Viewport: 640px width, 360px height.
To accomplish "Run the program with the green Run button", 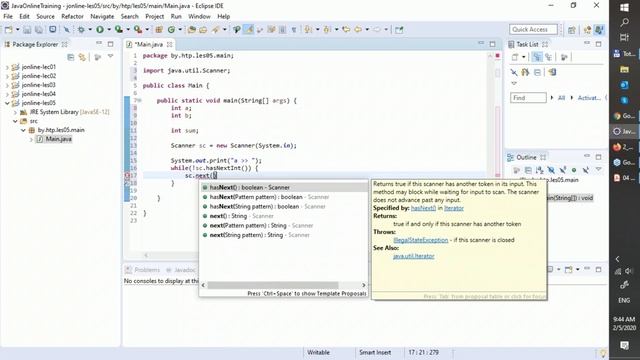I will tap(100, 30).
